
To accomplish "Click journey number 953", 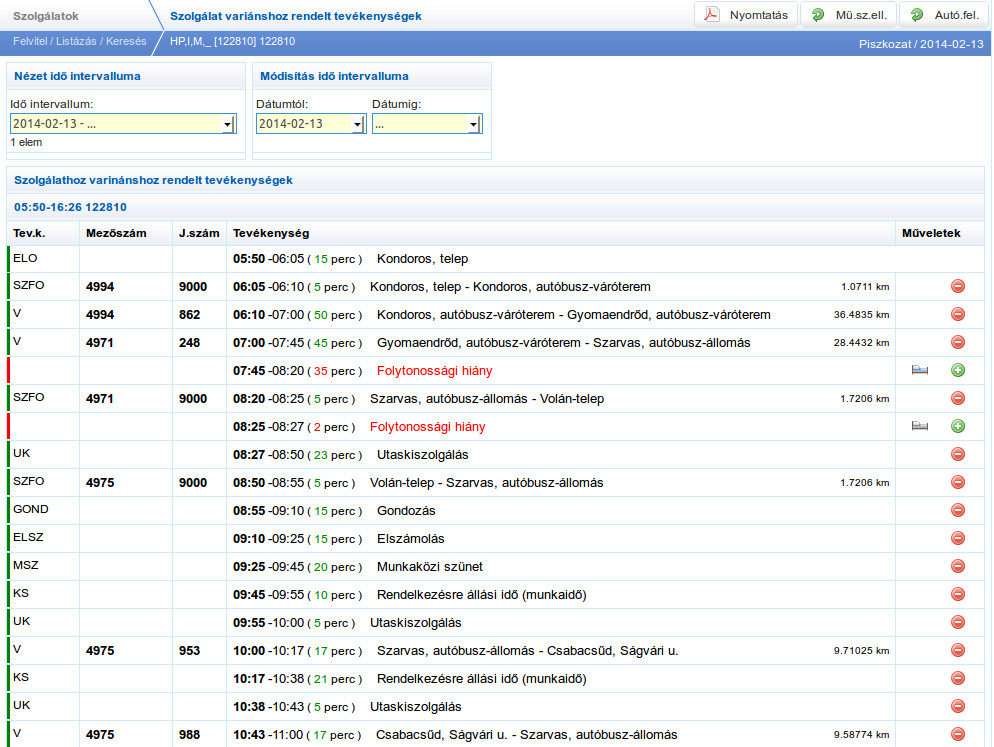I will pos(190,651).
